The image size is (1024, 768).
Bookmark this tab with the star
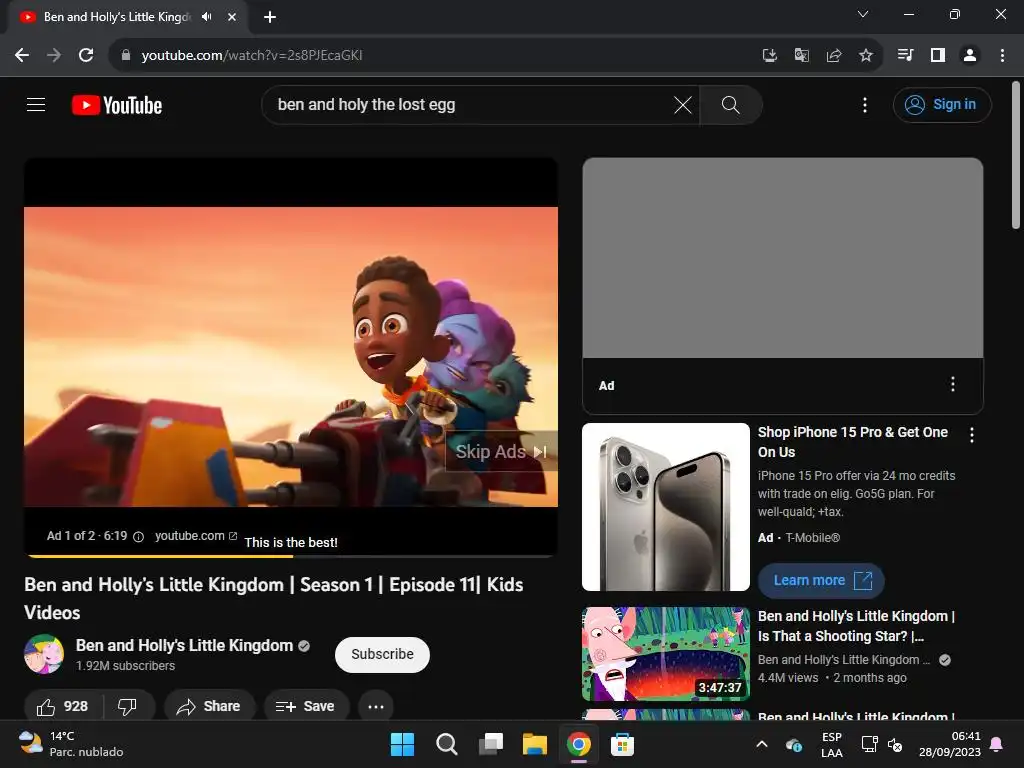tap(865, 56)
